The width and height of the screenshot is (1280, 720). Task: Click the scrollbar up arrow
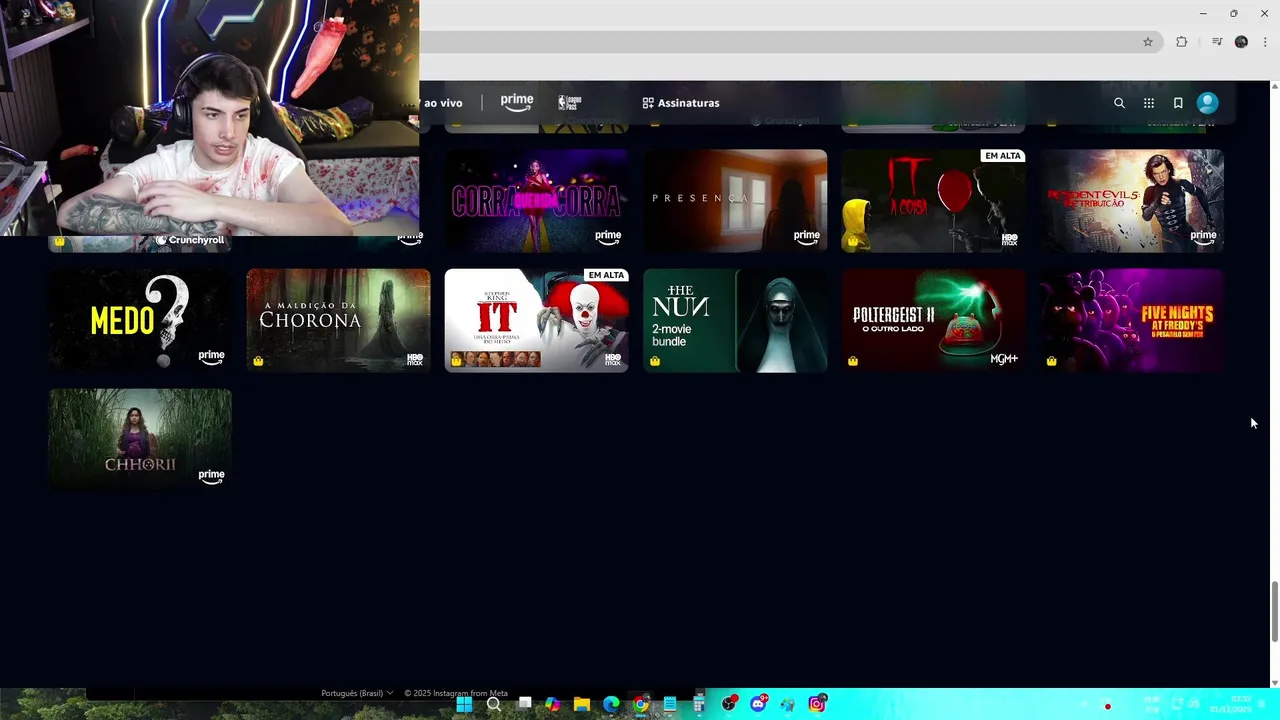click(x=1274, y=86)
